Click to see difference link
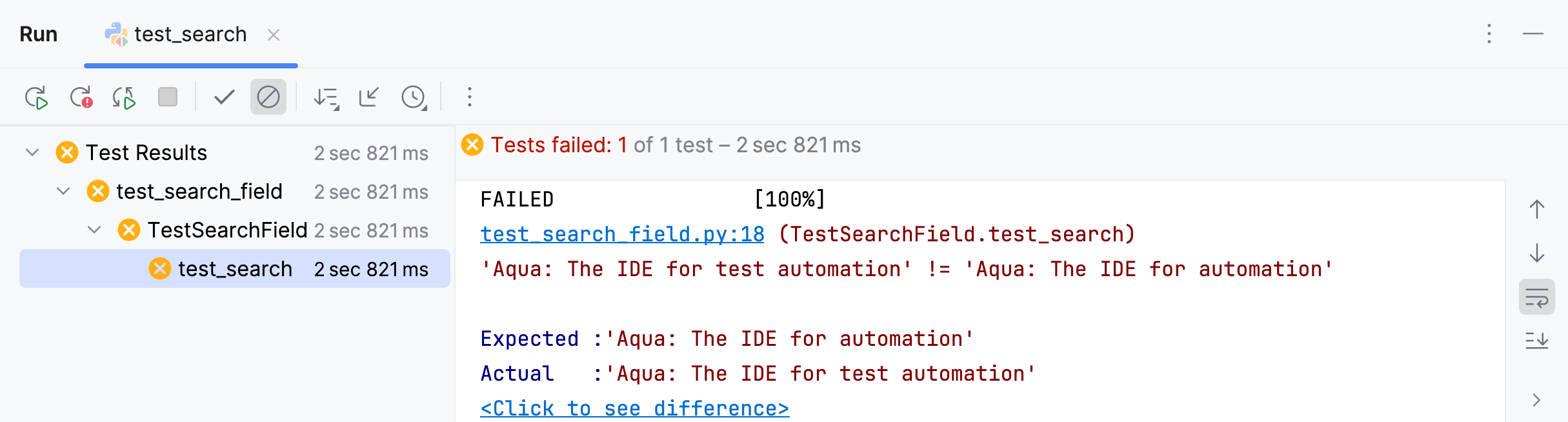The width and height of the screenshot is (1568, 422). click(x=634, y=408)
